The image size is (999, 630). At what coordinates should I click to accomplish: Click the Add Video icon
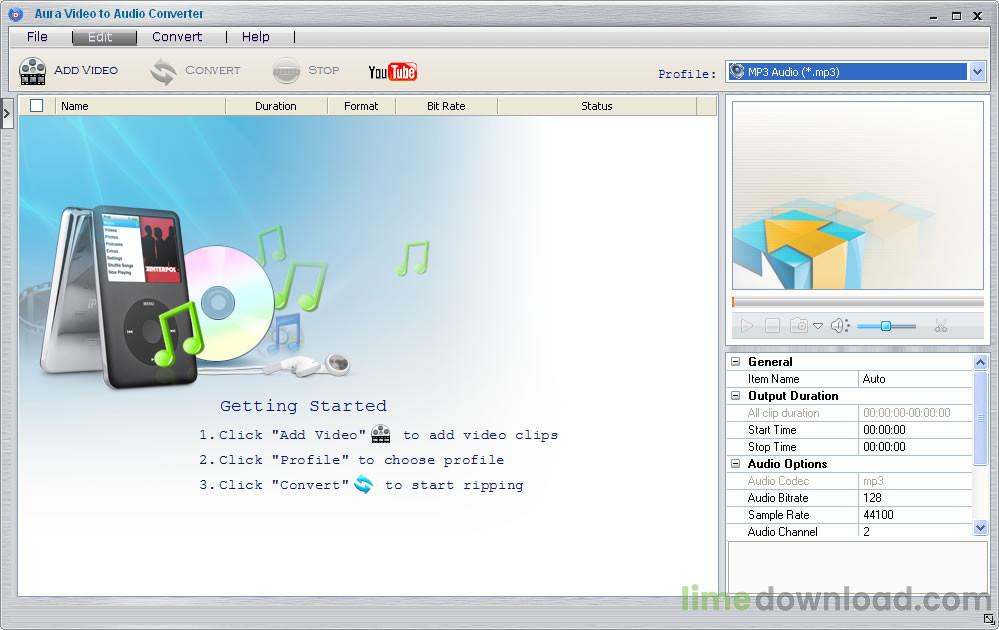click(x=33, y=70)
